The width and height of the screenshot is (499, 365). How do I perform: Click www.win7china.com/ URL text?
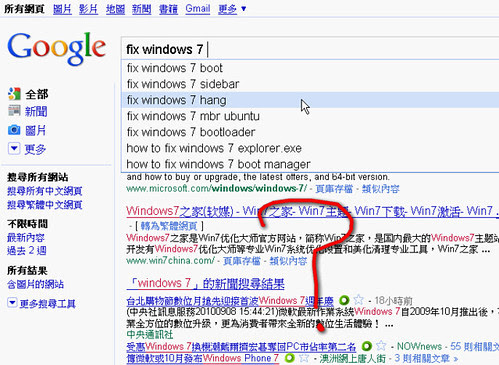(x=170, y=260)
